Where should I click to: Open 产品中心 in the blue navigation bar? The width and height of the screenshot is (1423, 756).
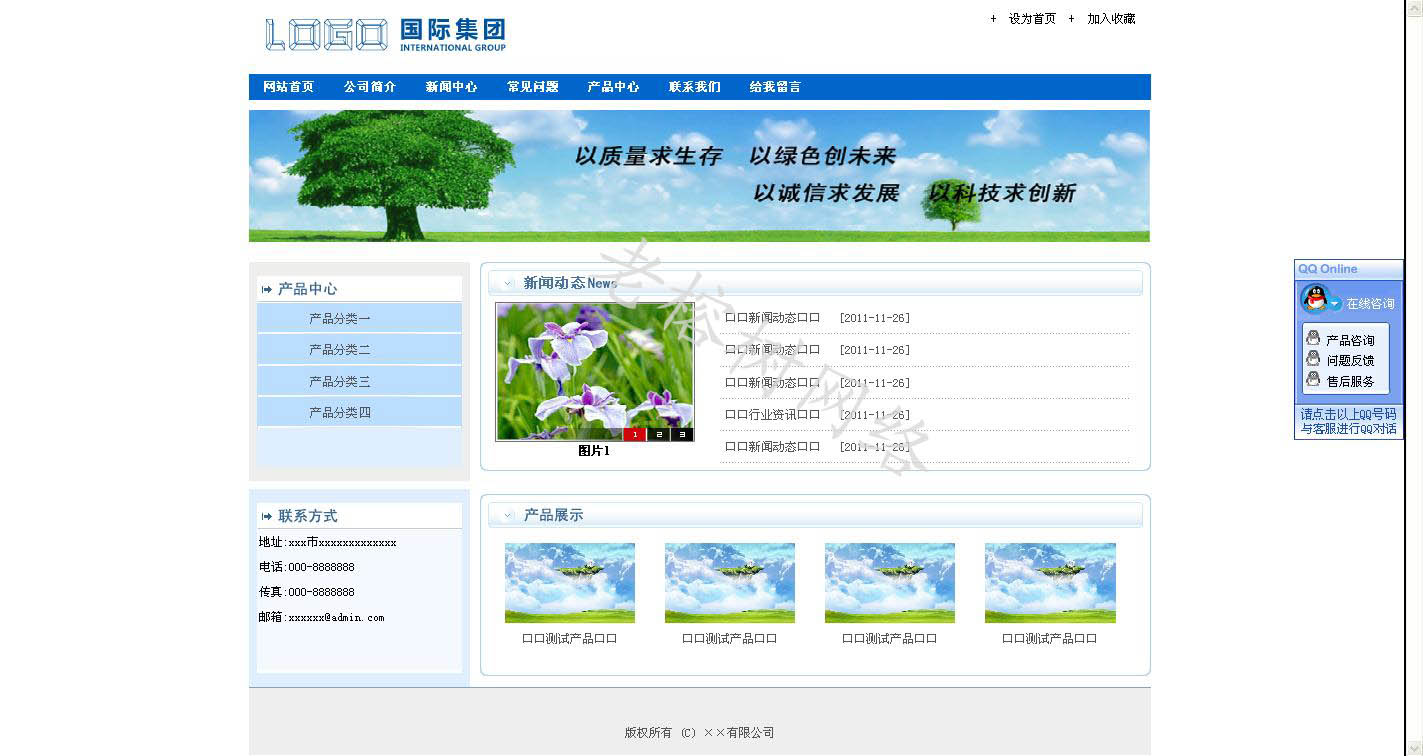point(613,87)
